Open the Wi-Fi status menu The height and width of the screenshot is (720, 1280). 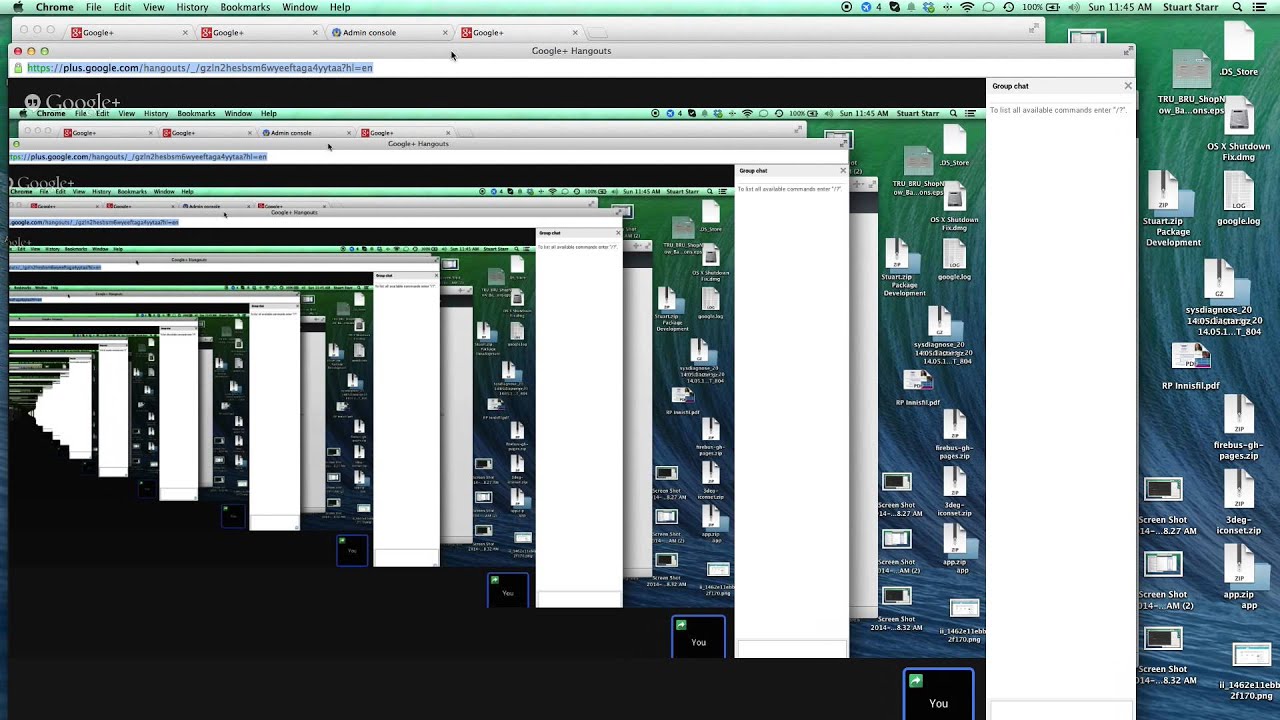(967, 7)
